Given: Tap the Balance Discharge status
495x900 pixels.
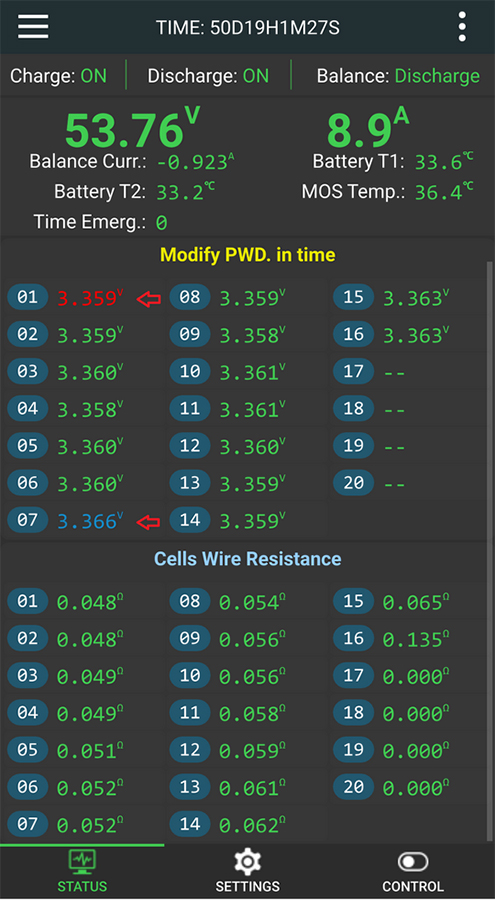Looking at the screenshot, I should click(x=398, y=76).
